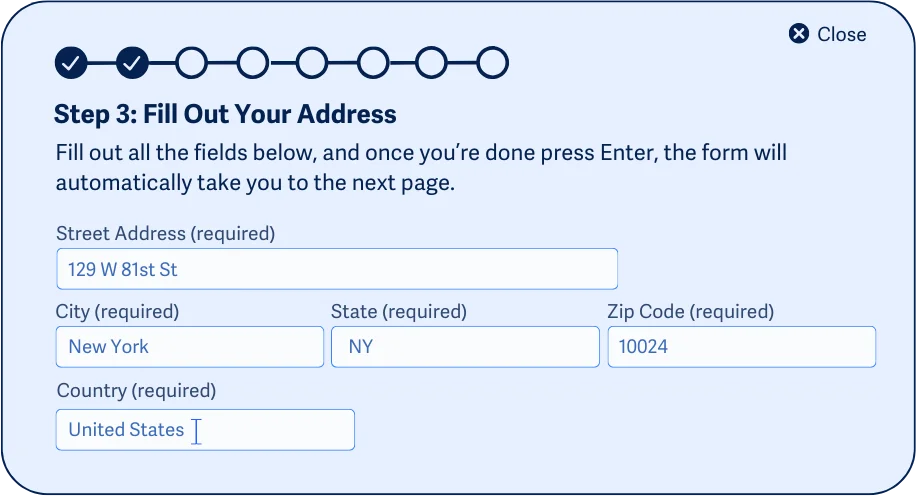The width and height of the screenshot is (916, 496).
Task: Jump to step three progress circle
Action: [192, 63]
